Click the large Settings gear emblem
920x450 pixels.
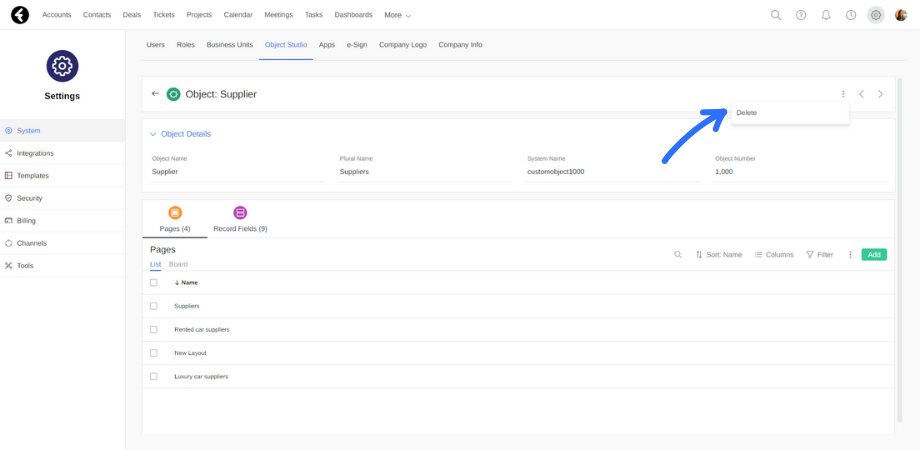tap(62, 66)
